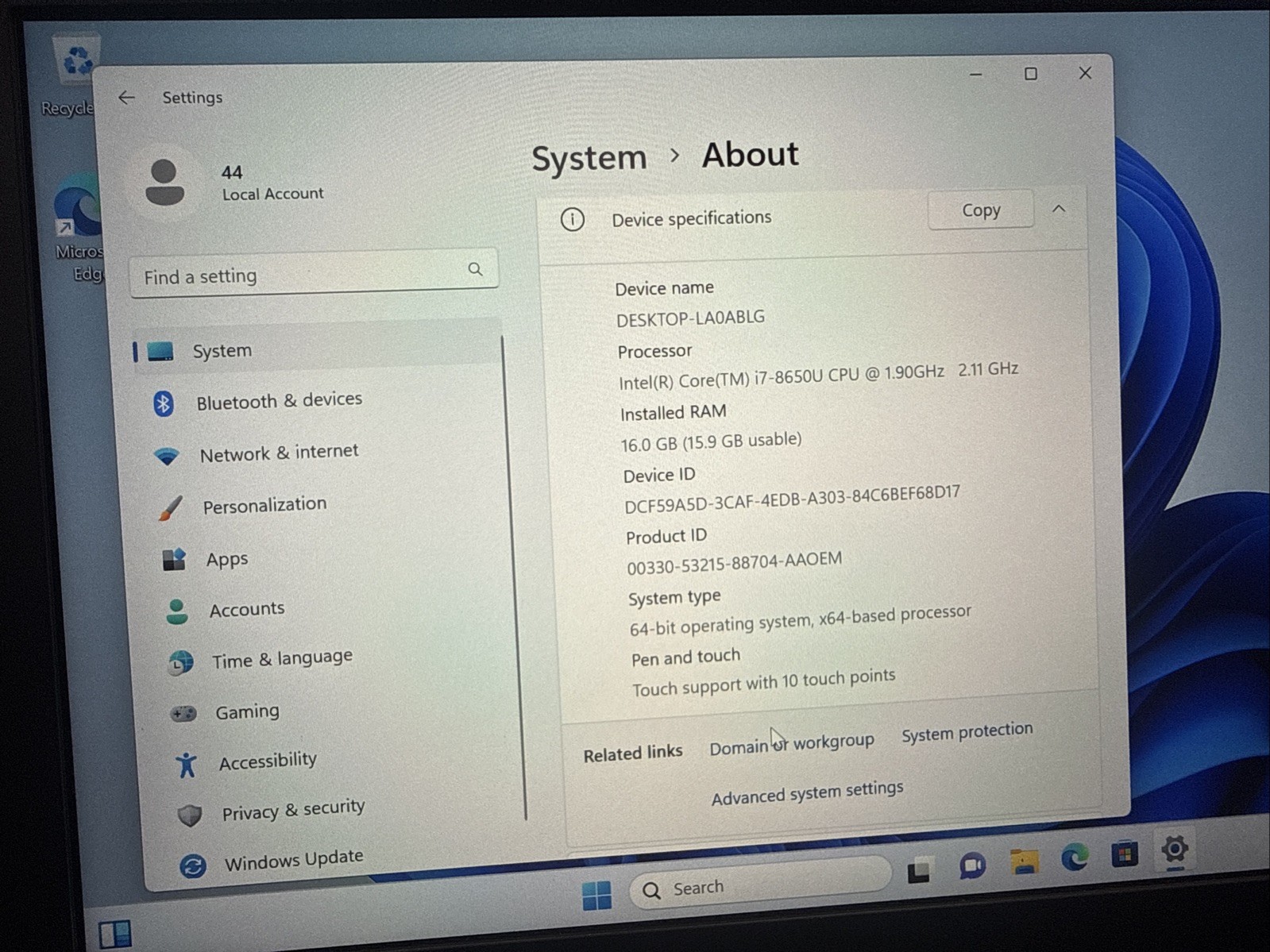The width and height of the screenshot is (1270, 952).
Task: Open Accessibility settings
Action: [268, 761]
